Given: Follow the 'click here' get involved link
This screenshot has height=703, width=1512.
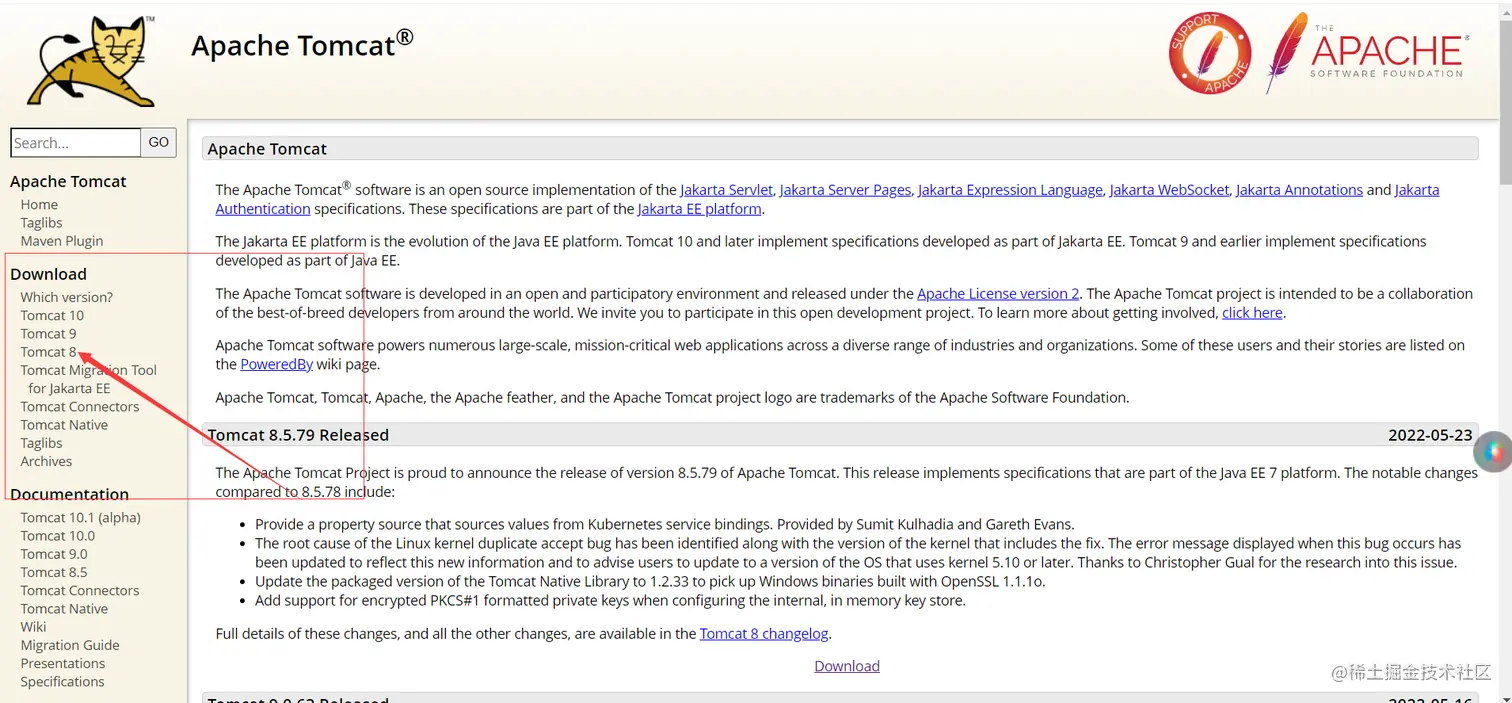Looking at the screenshot, I should tap(1252, 313).
